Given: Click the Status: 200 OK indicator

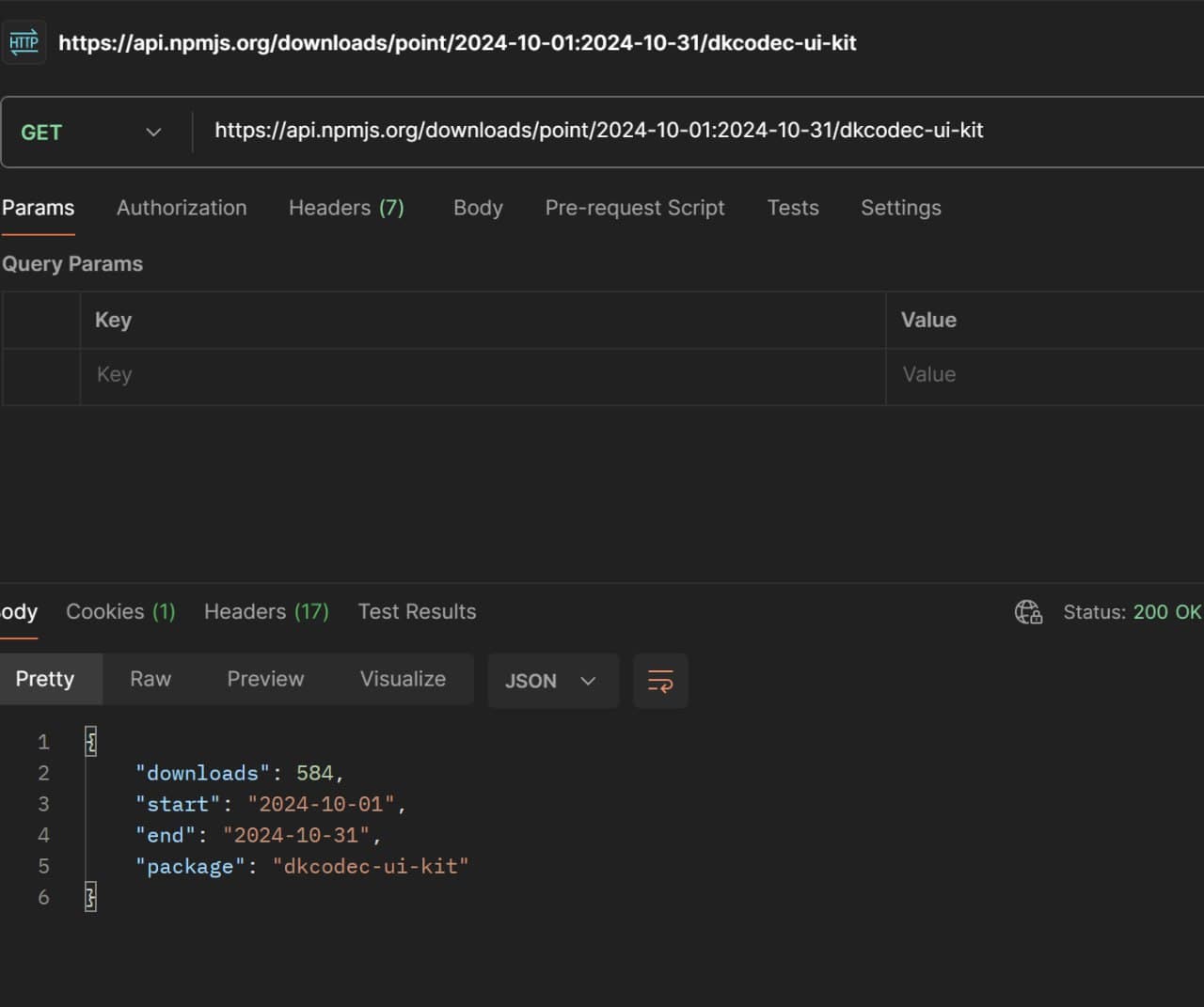Looking at the screenshot, I should 1133,611.
